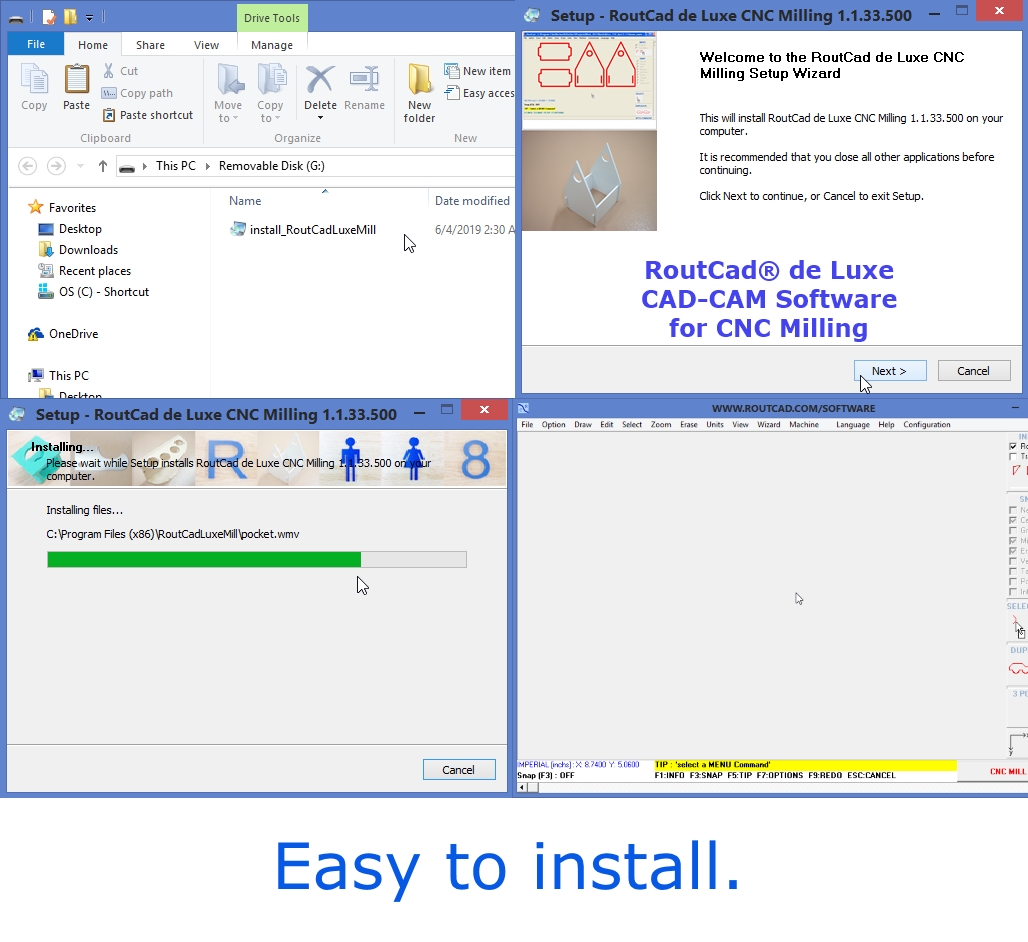This screenshot has width=1028, height=942.
Task: Click Cancel in the welcome Setup wizard
Action: 974,371
